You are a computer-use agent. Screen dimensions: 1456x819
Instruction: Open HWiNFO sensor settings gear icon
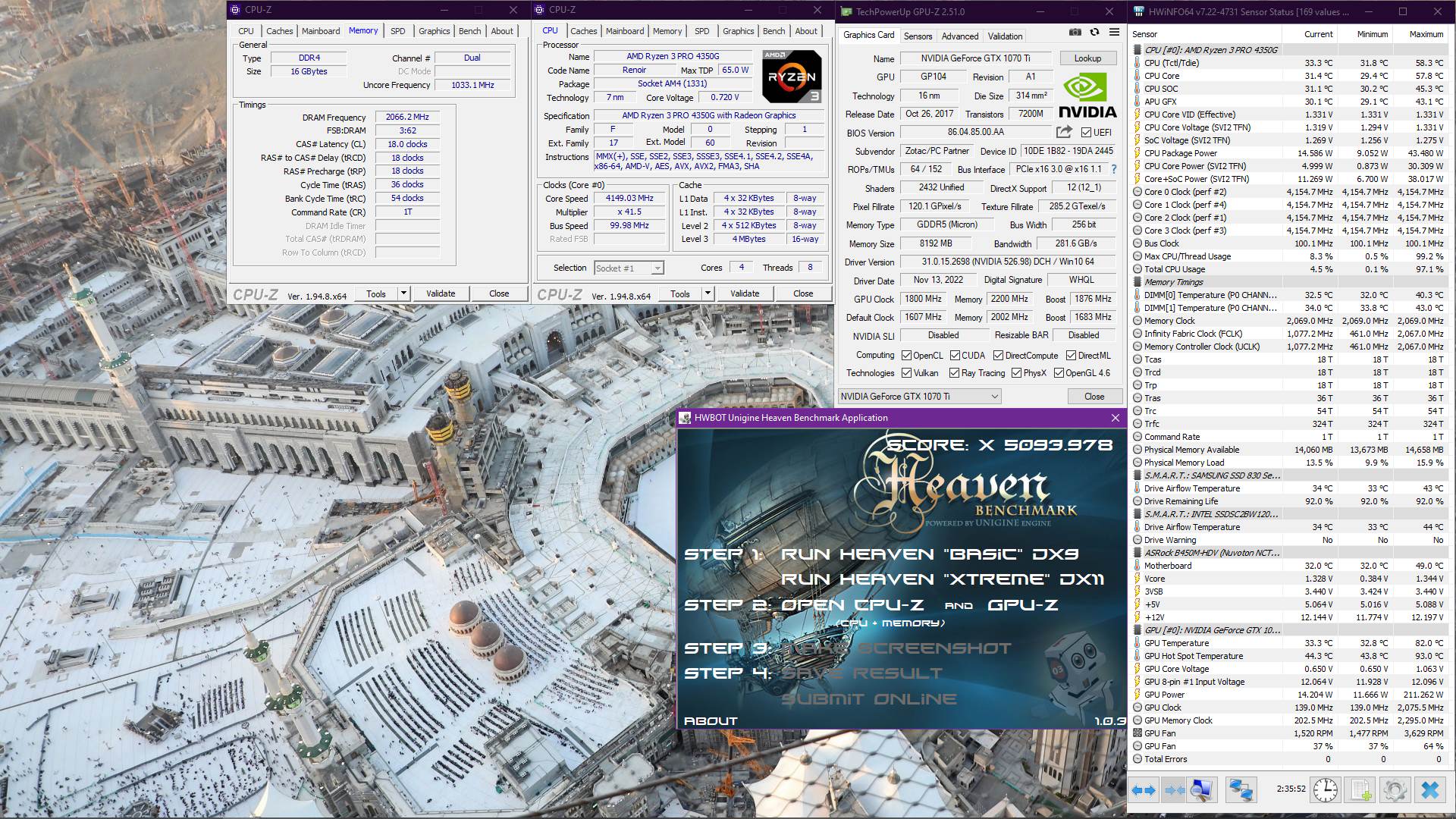tap(1395, 790)
